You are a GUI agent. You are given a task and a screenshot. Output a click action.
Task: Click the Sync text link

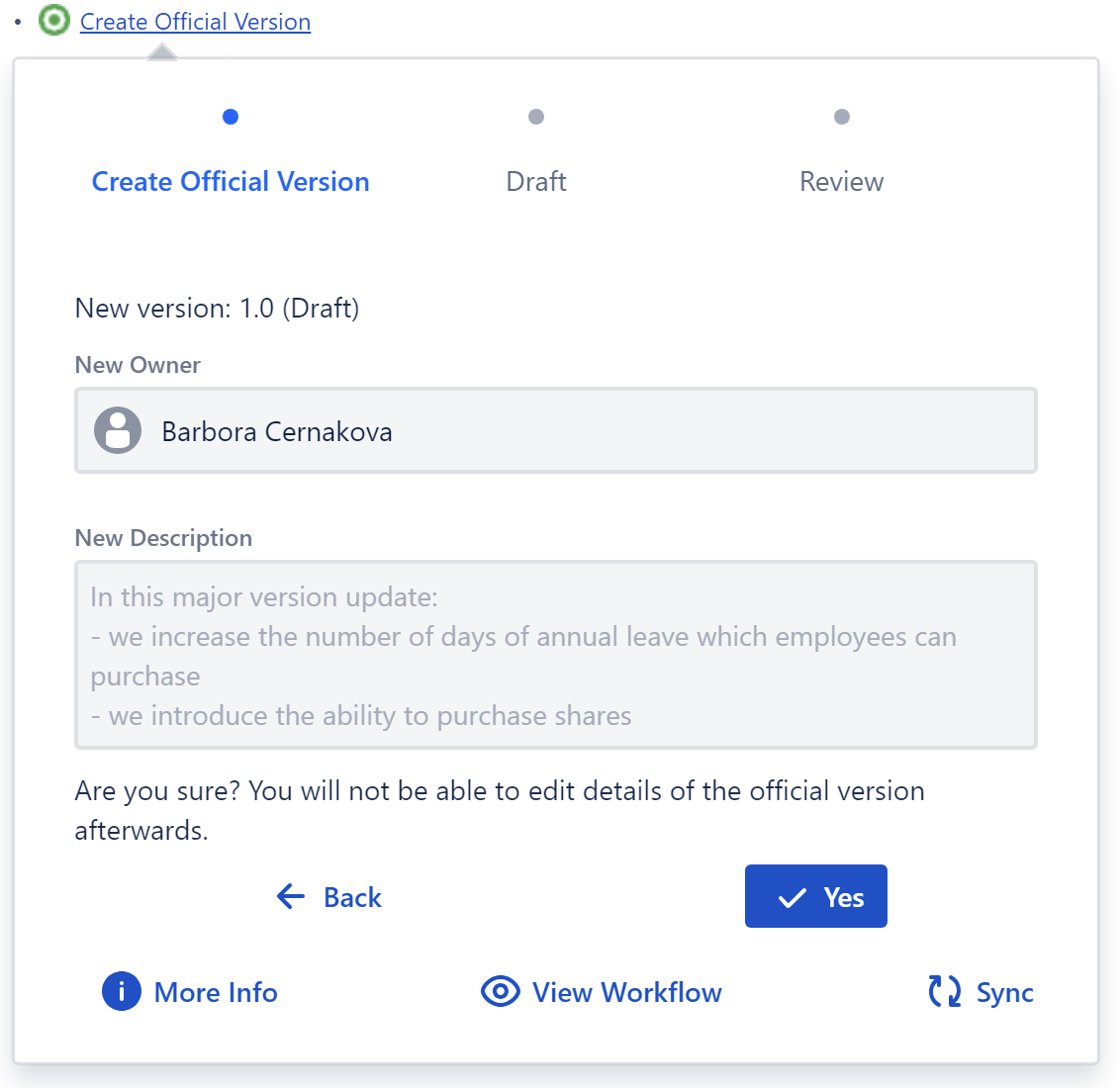click(x=1005, y=993)
